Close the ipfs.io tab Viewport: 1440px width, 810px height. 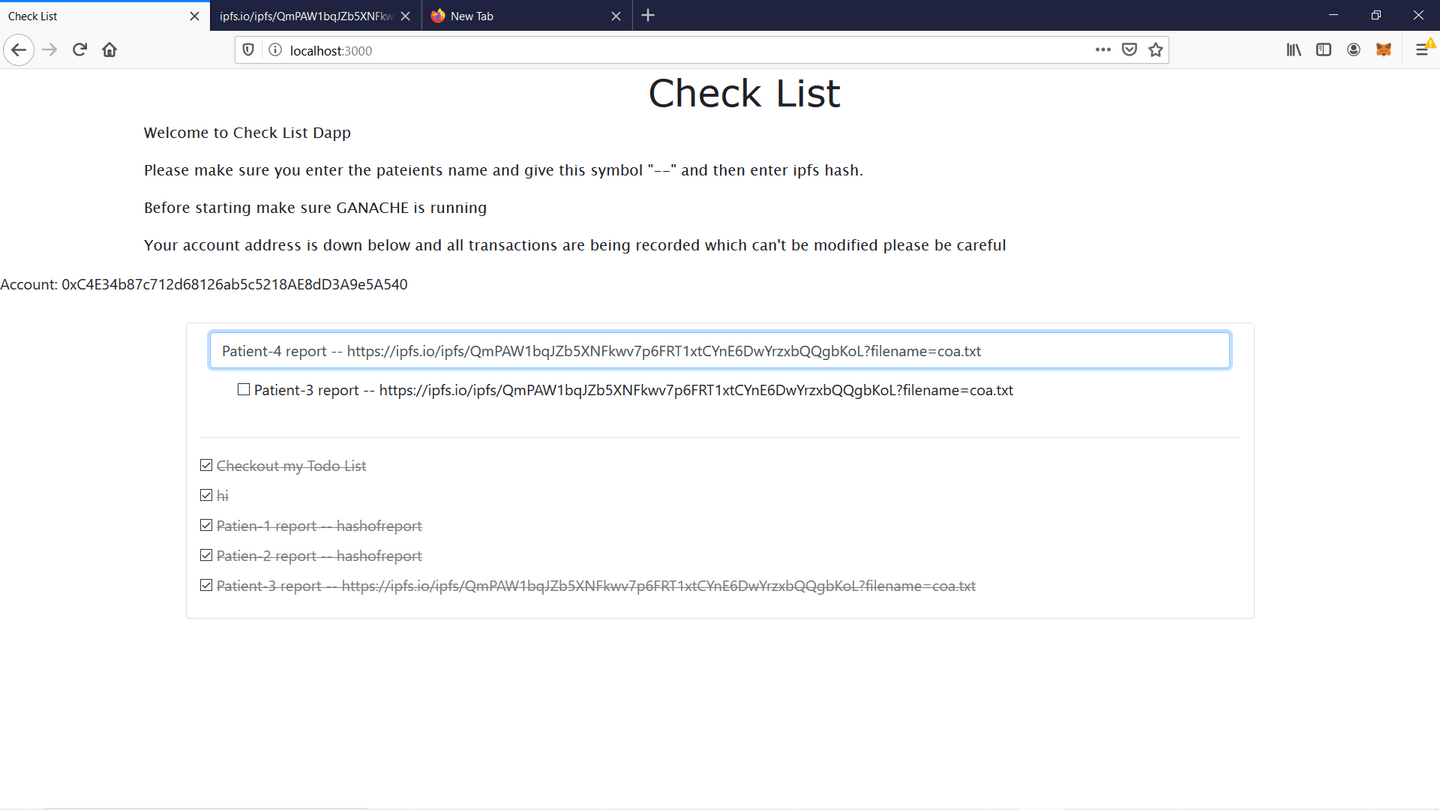point(405,16)
